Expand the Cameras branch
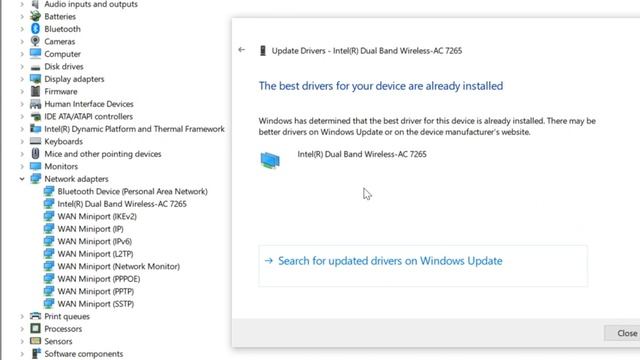This screenshot has height=360, width=640. [22, 42]
